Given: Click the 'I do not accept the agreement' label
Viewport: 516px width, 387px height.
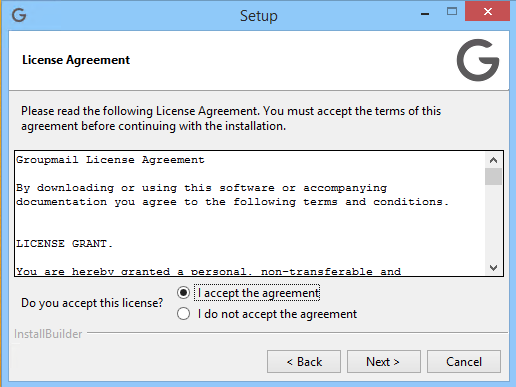Looking at the screenshot, I should point(277,314).
